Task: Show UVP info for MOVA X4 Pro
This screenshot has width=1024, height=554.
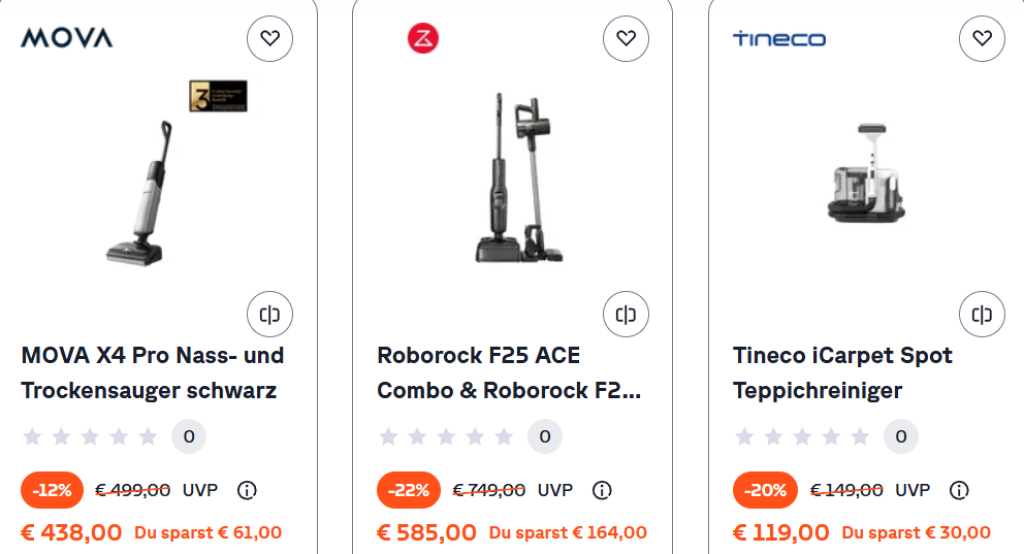Action: click(x=247, y=490)
